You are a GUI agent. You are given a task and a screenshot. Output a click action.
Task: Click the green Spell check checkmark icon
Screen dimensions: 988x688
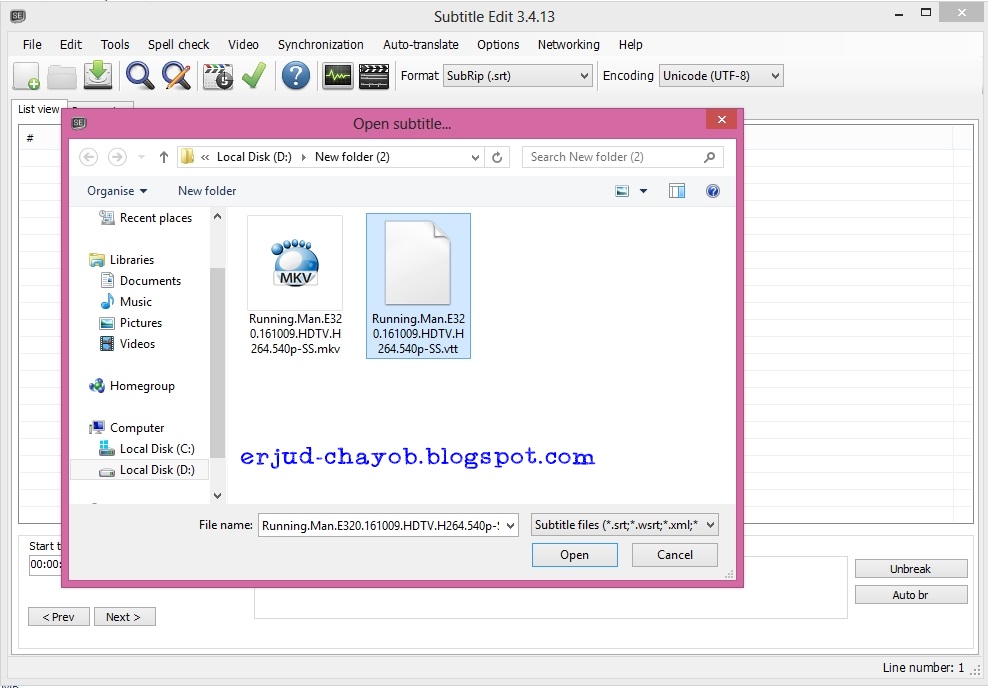click(x=255, y=76)
